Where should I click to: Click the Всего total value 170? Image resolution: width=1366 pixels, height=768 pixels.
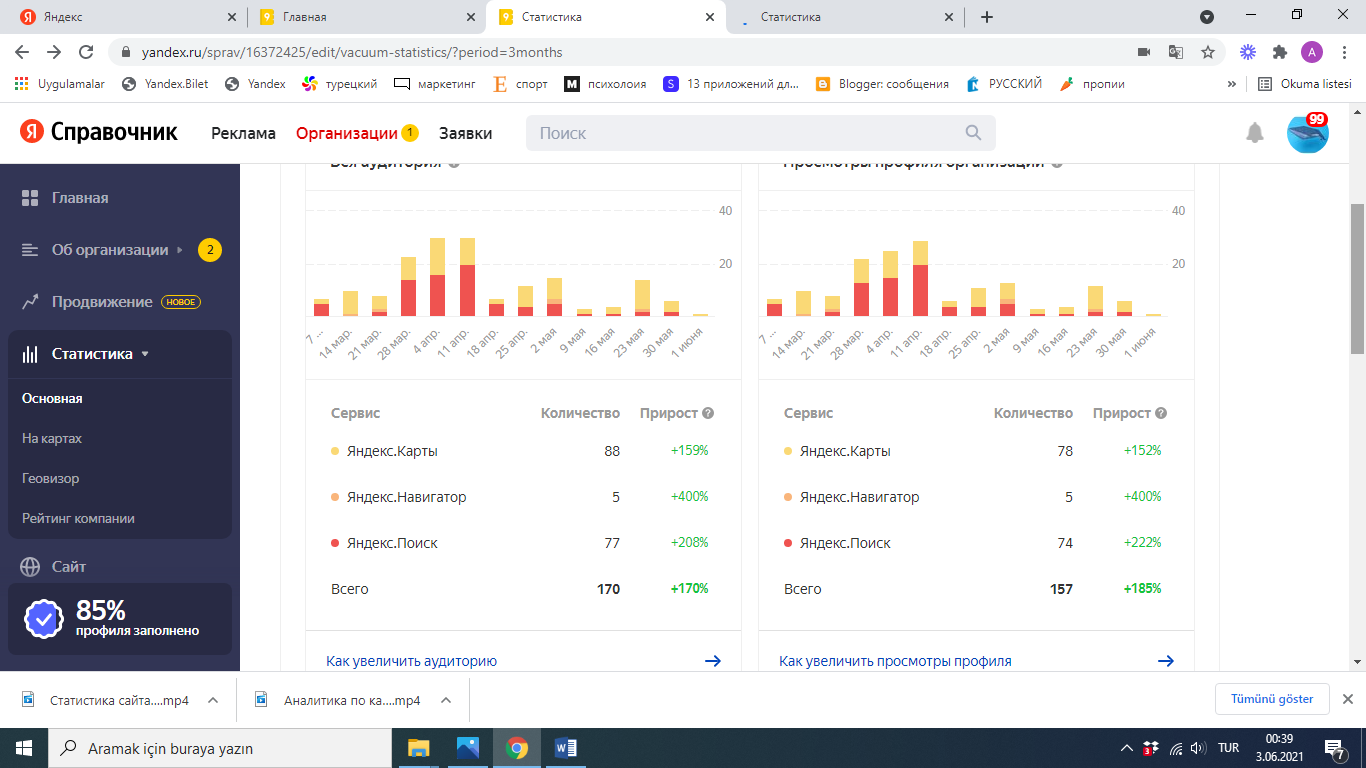tap(608, 589)
